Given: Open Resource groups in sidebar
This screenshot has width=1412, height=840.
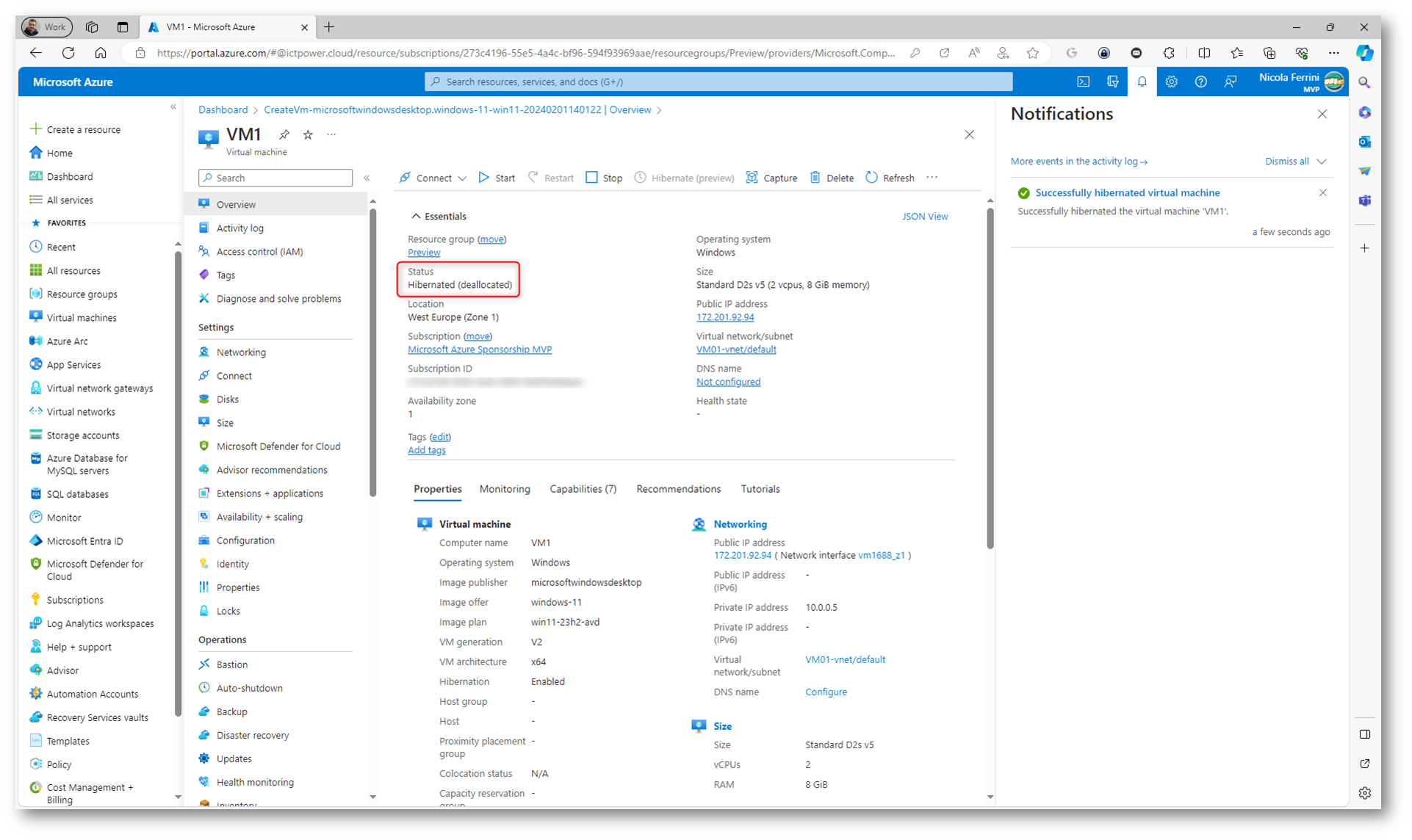Looking at the screenshot, I should [82, 294].
